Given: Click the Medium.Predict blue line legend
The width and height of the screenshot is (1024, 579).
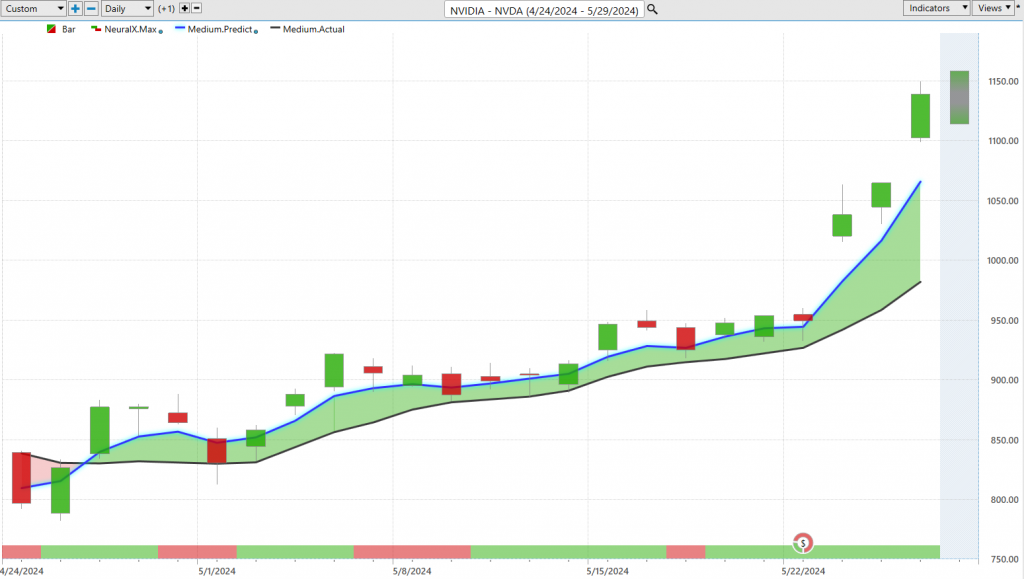Looking at the screenshot, I should click(x=180, y=29).
